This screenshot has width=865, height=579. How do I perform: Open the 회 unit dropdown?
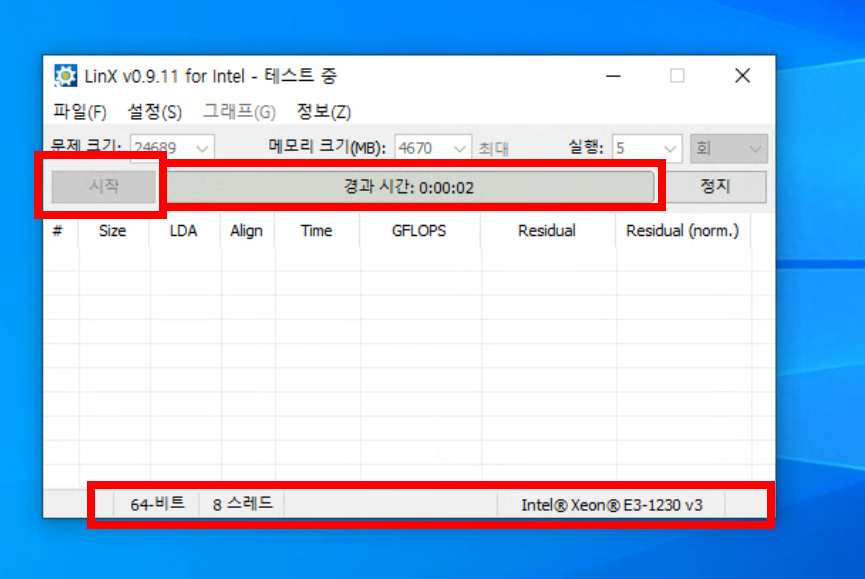click(x=729, y=148)
